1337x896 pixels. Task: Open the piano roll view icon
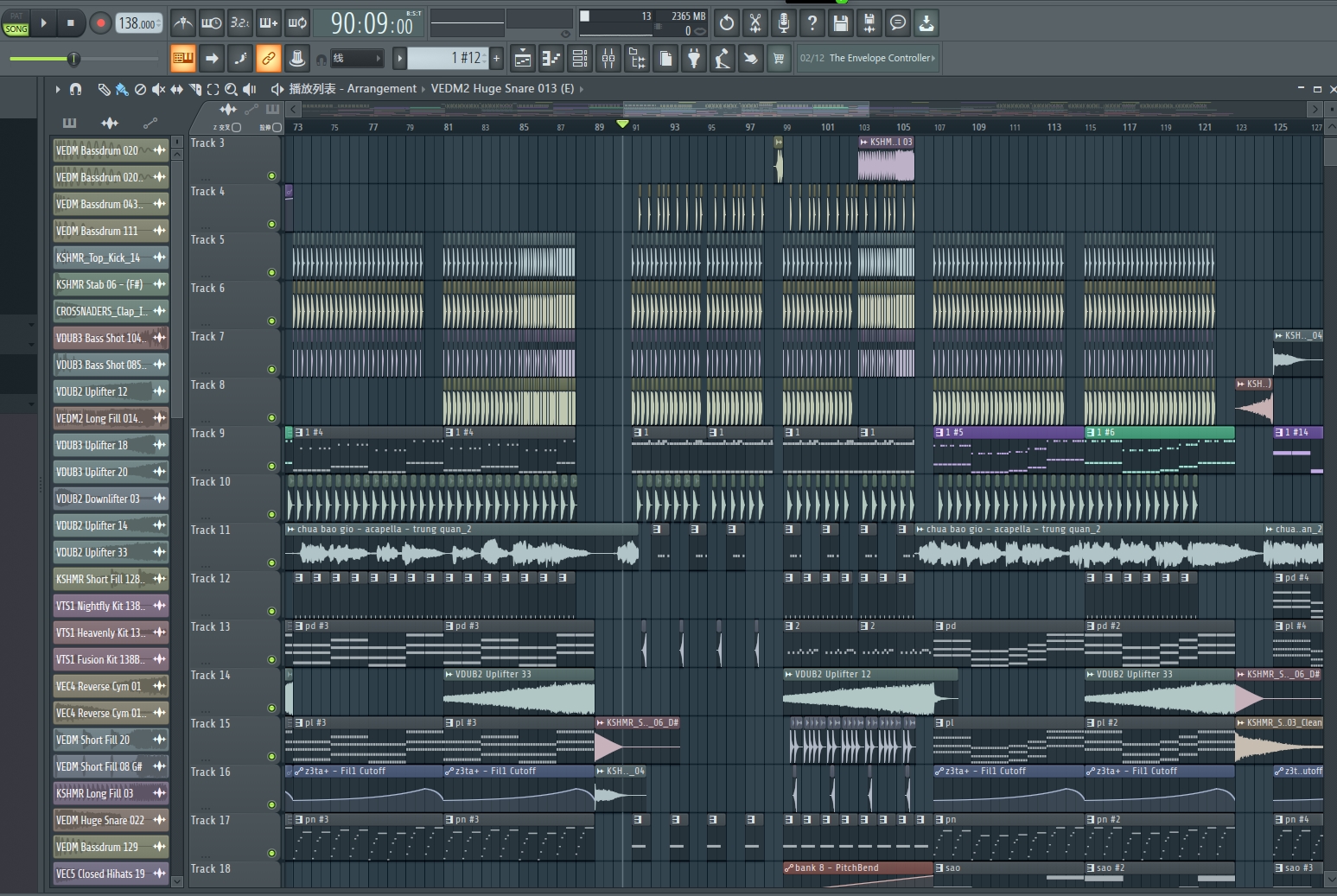(x=551, y=59)
